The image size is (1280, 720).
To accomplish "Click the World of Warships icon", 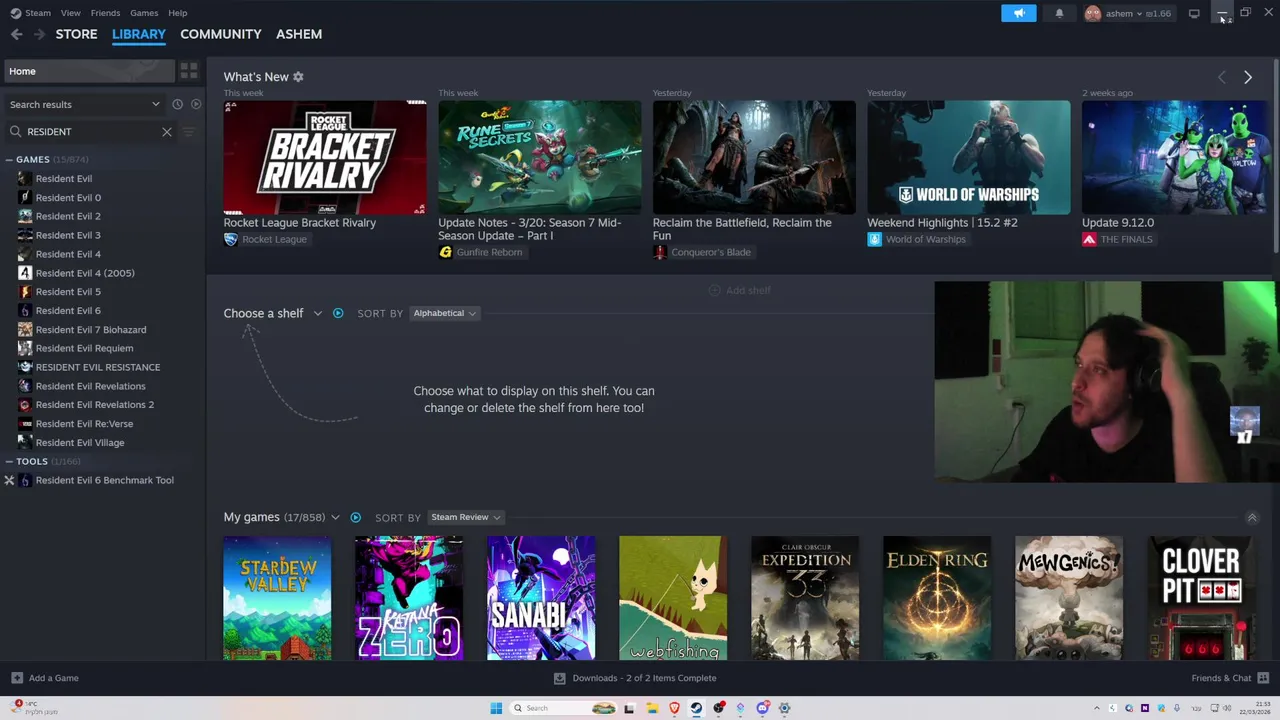I will pos(874,239).
